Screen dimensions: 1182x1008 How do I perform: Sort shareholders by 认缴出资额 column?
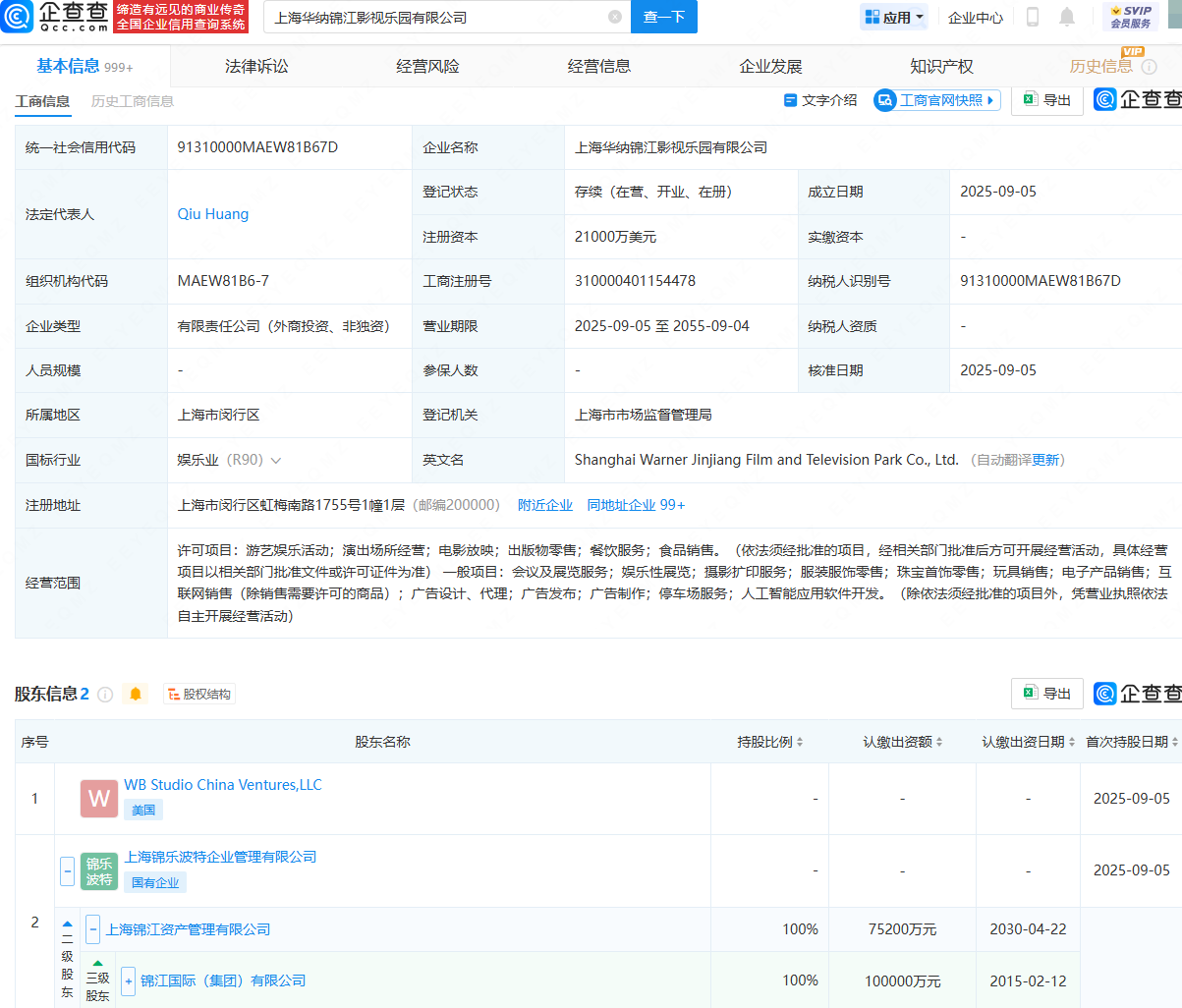tap(902, 742)
